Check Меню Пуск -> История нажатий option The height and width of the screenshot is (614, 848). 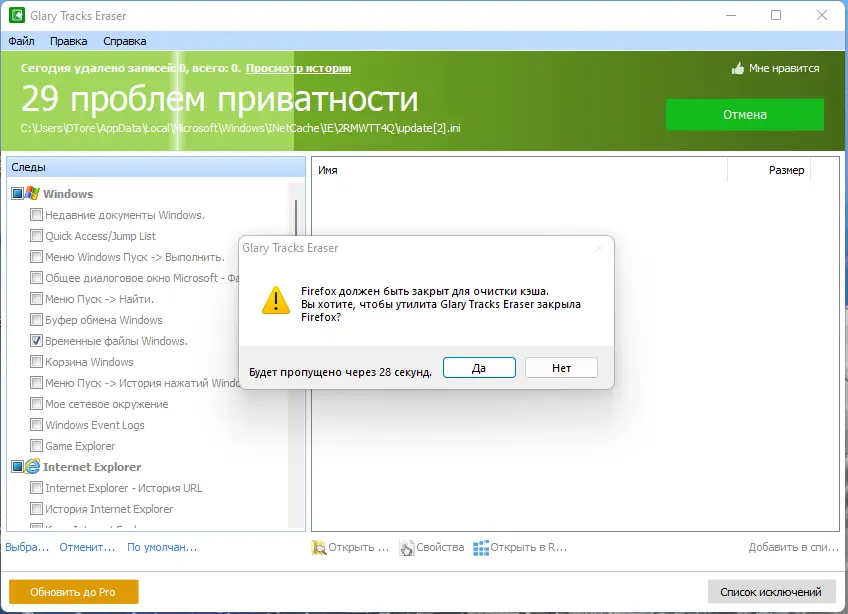tap(36, 382)
